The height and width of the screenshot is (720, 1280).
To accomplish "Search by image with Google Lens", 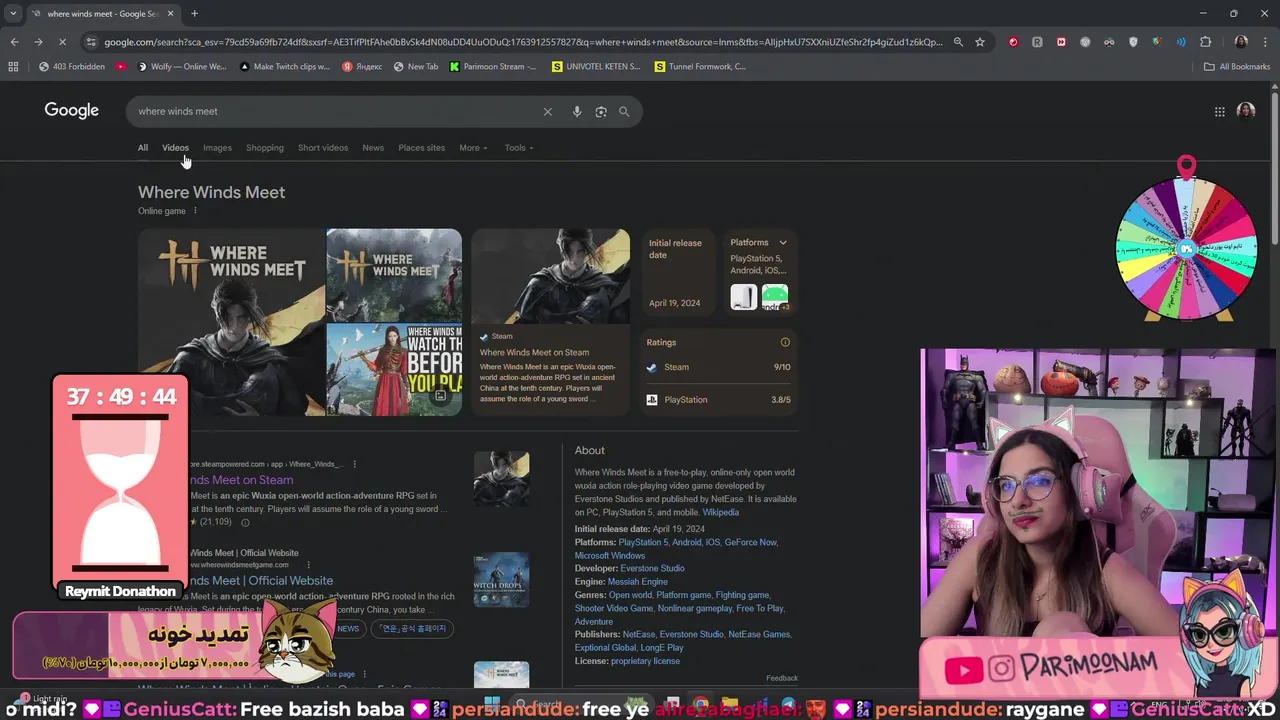I will pos(601,112).
